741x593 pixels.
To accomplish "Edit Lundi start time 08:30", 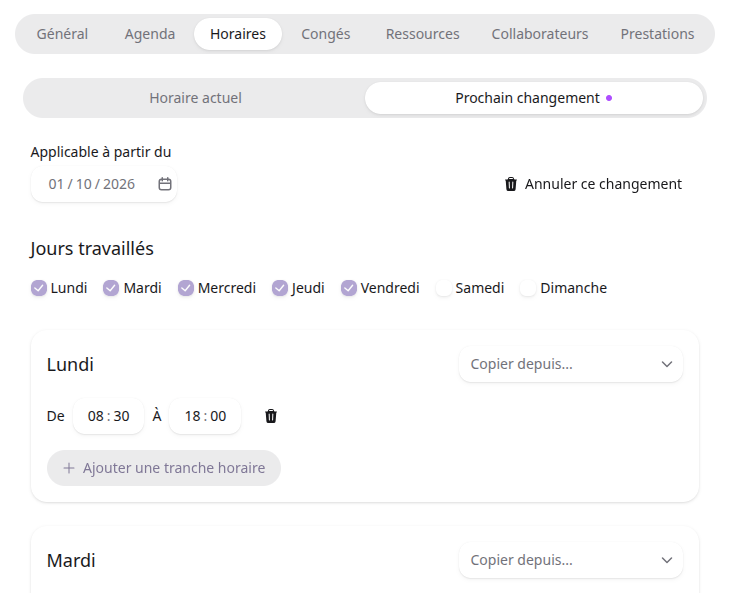I will point(109,416).
